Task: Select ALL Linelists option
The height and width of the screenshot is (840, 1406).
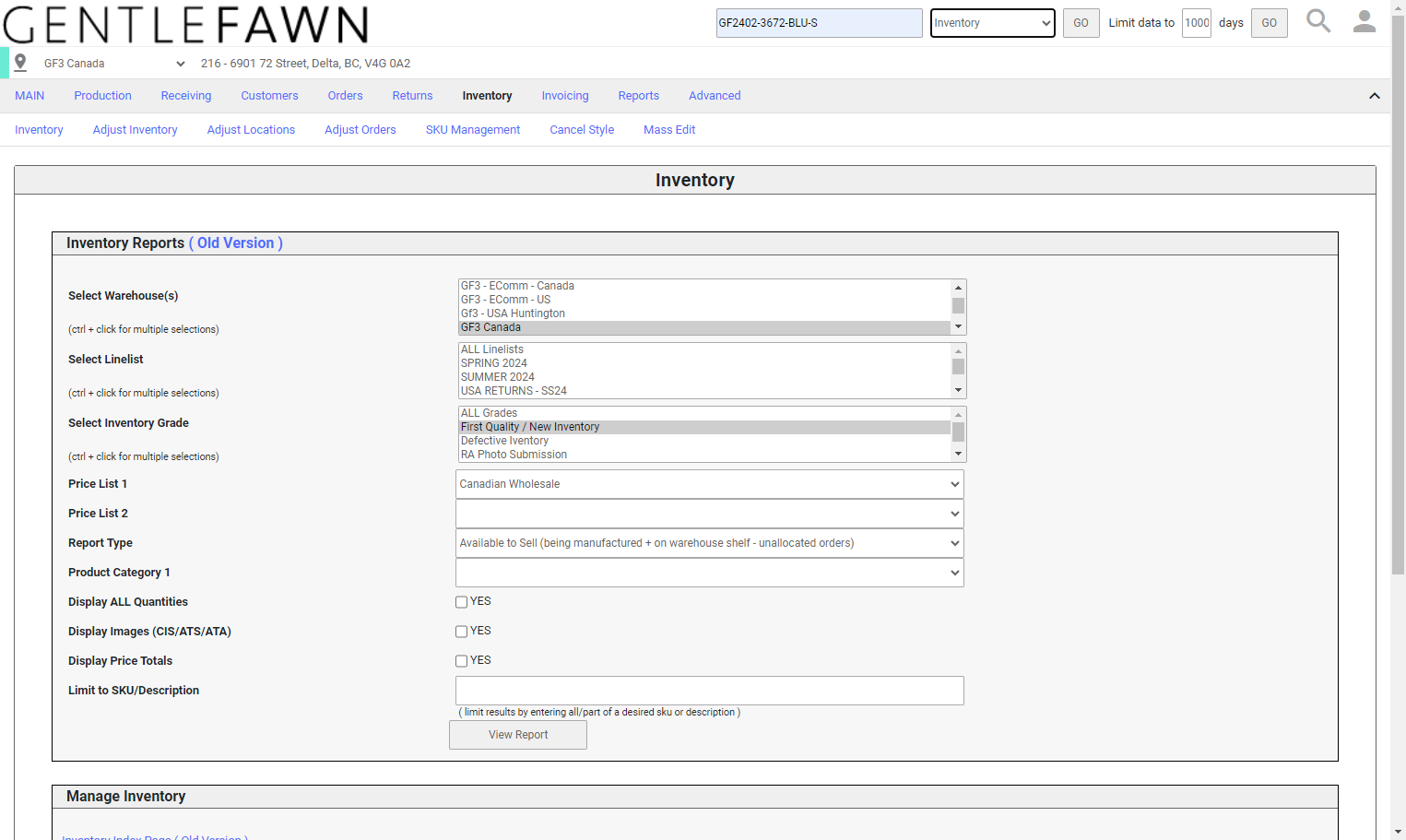Action: (704, 349)
